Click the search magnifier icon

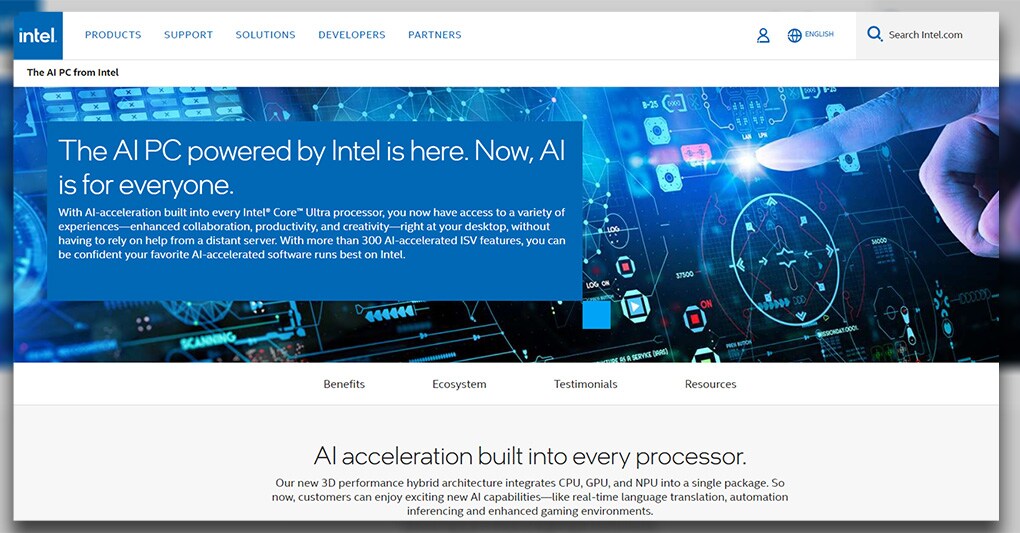click(875, 34)
